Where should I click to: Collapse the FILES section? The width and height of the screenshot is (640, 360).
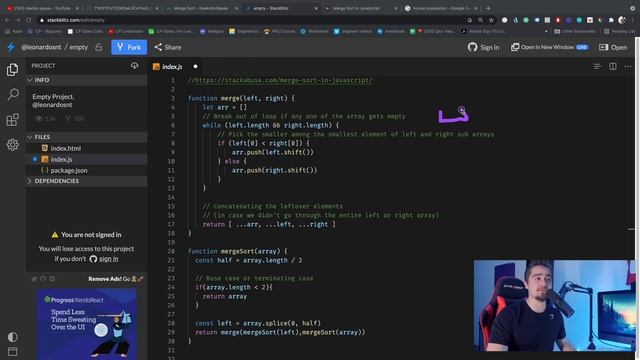pyautogui.click(x=87, y=137)
